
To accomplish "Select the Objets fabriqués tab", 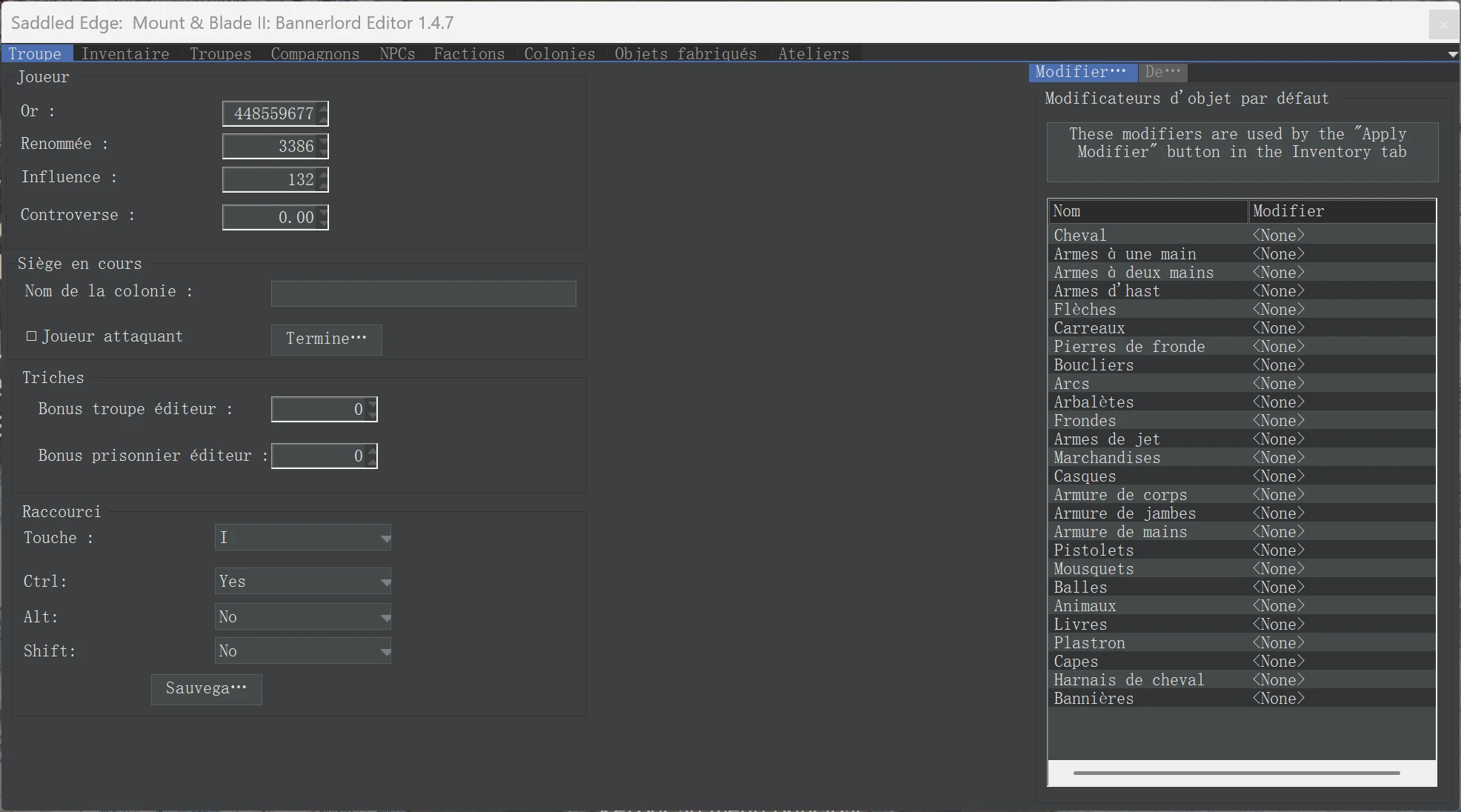I will (x=686, y=53).
